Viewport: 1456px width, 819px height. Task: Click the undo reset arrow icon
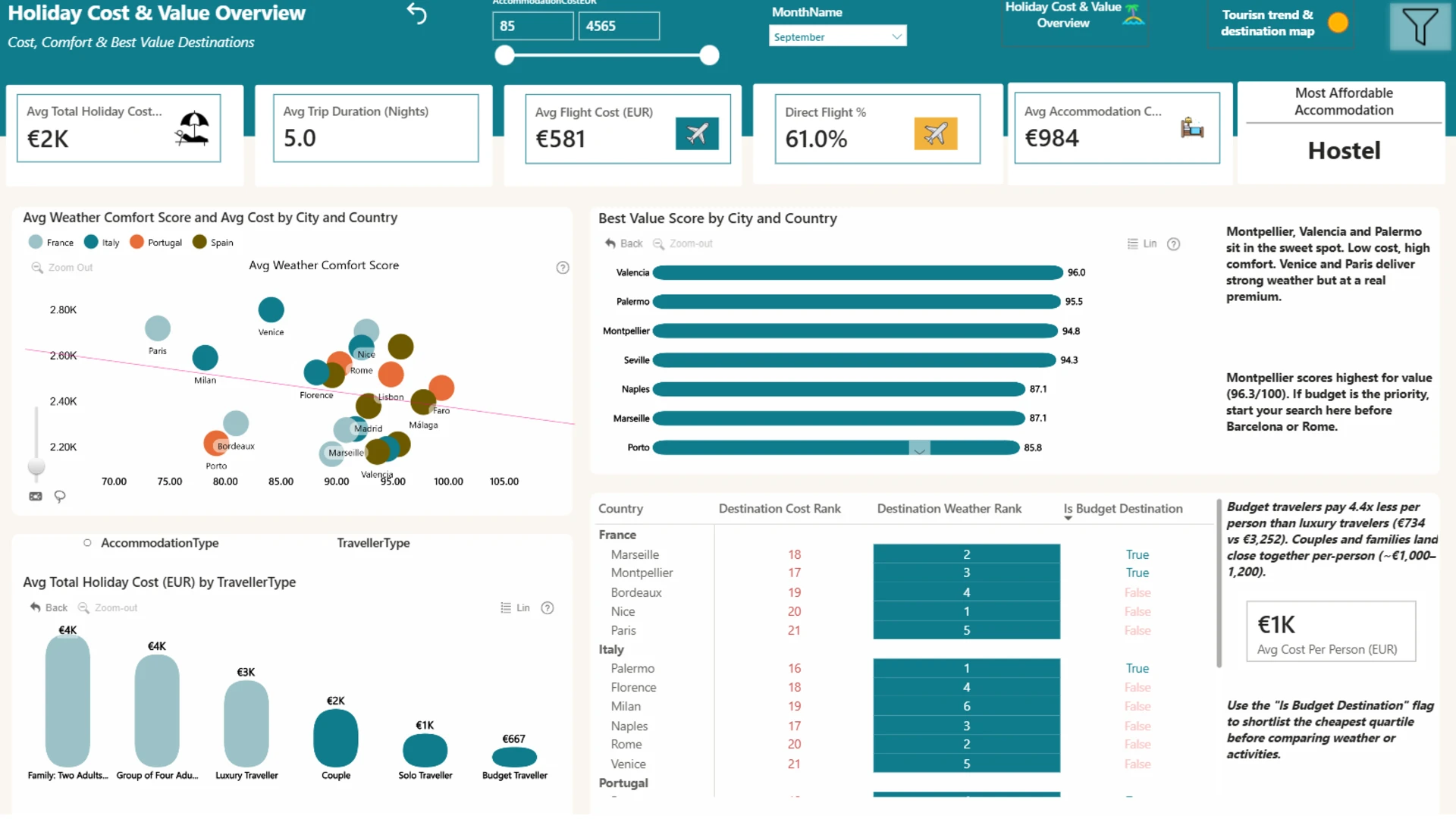pyautogui.click(x=417, y=14)
